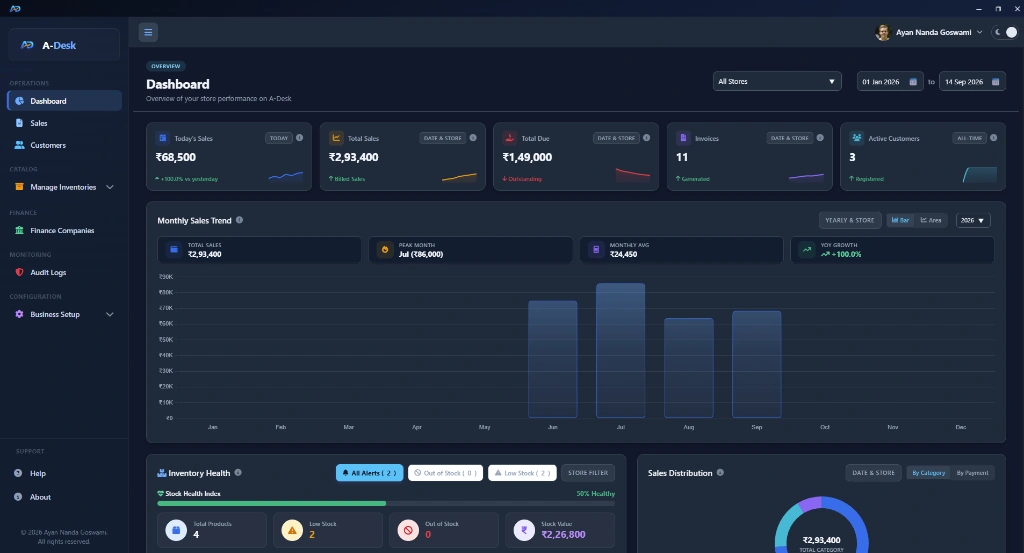This screenshot has height=553, width=1024.
Task: Show Sales Distribution By Payment
Action: (x=972, y=473)
